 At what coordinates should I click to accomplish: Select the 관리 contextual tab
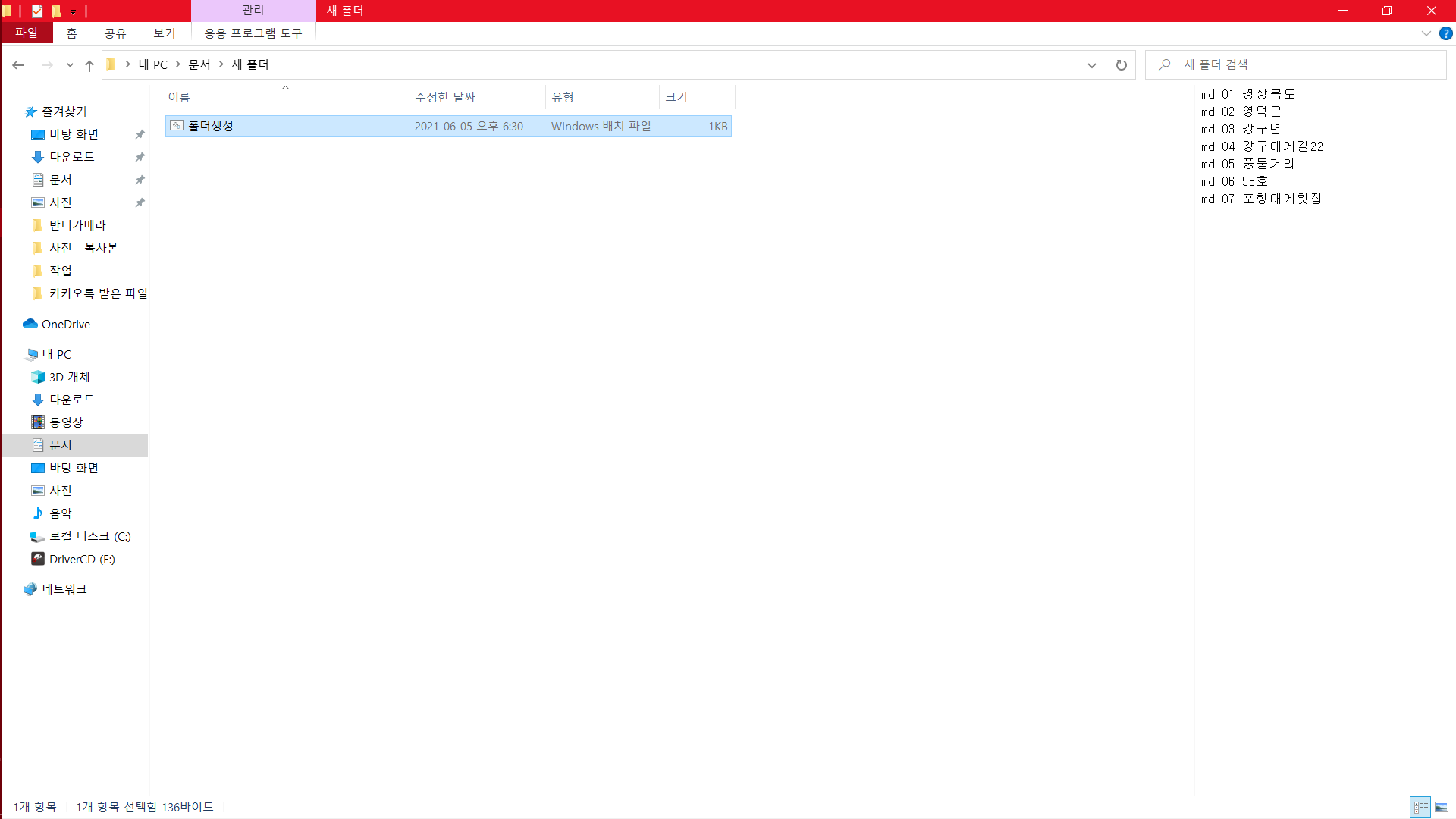pos(253,11)
